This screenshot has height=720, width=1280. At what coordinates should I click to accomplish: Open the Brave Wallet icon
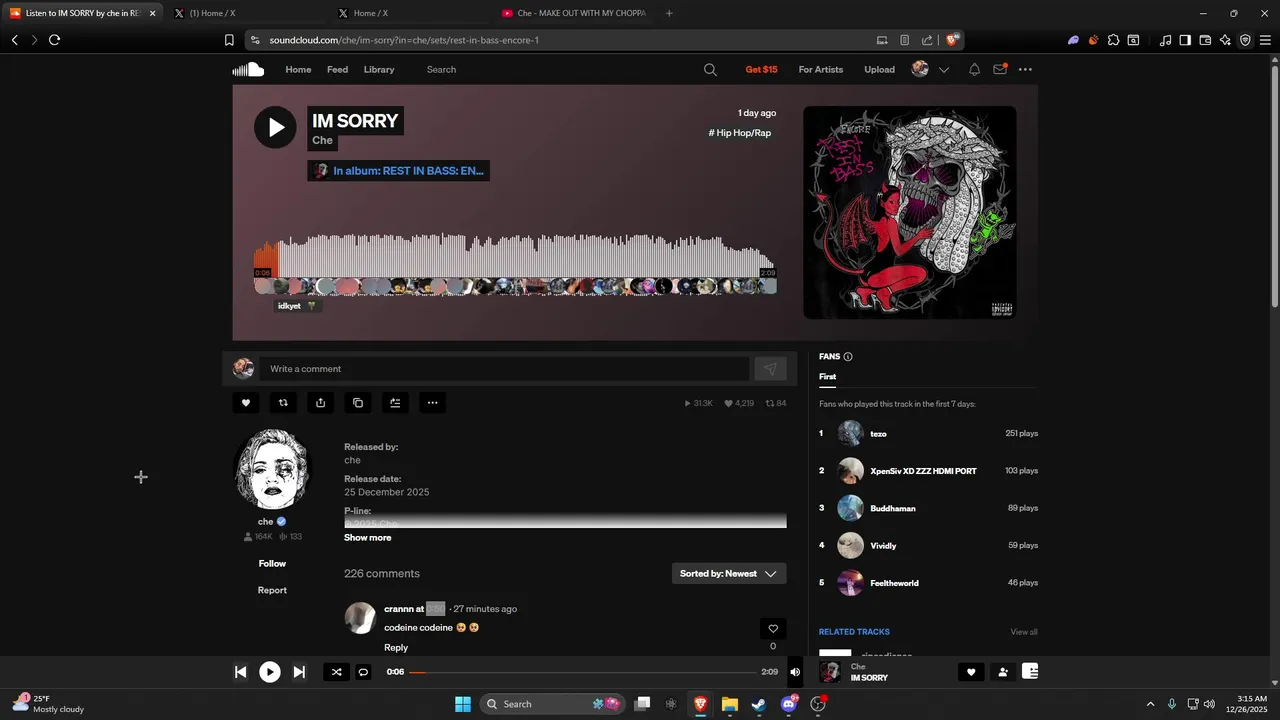(x=1205, y=40)
